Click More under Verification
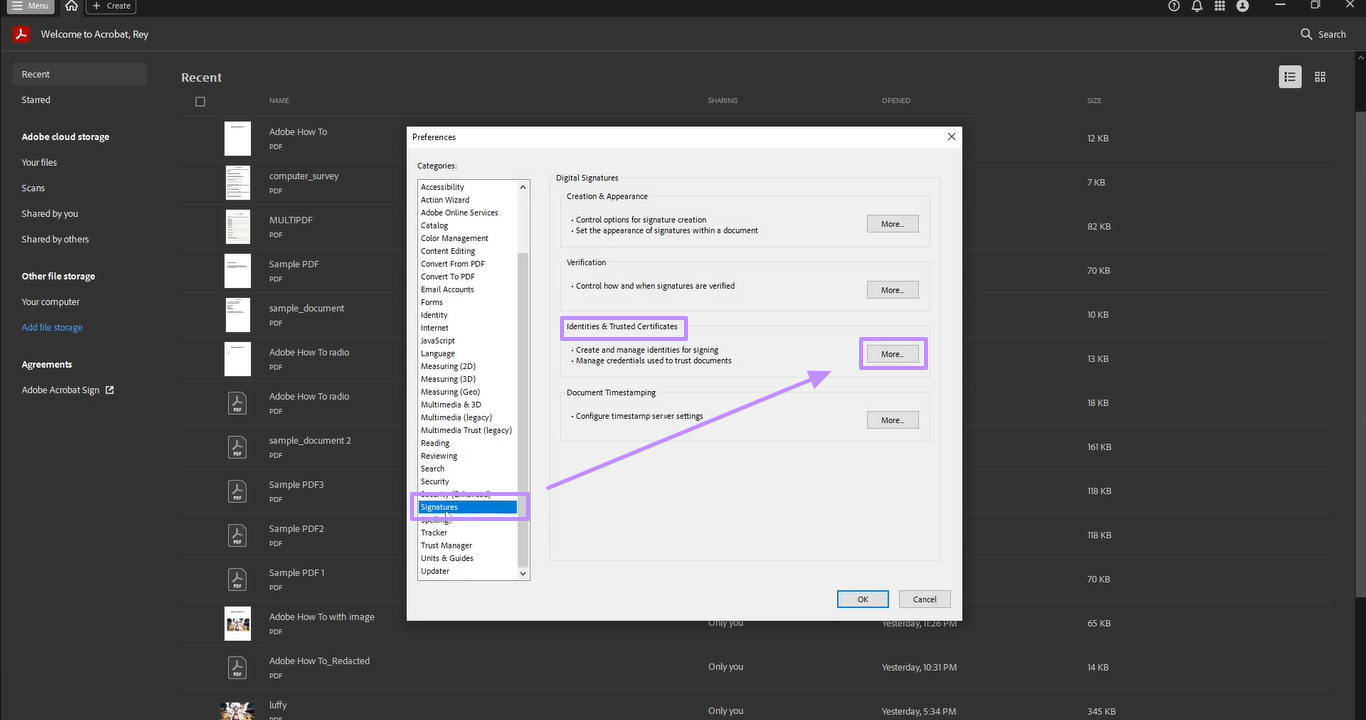Screen dimensions: 1366x720 pos(892,290)
